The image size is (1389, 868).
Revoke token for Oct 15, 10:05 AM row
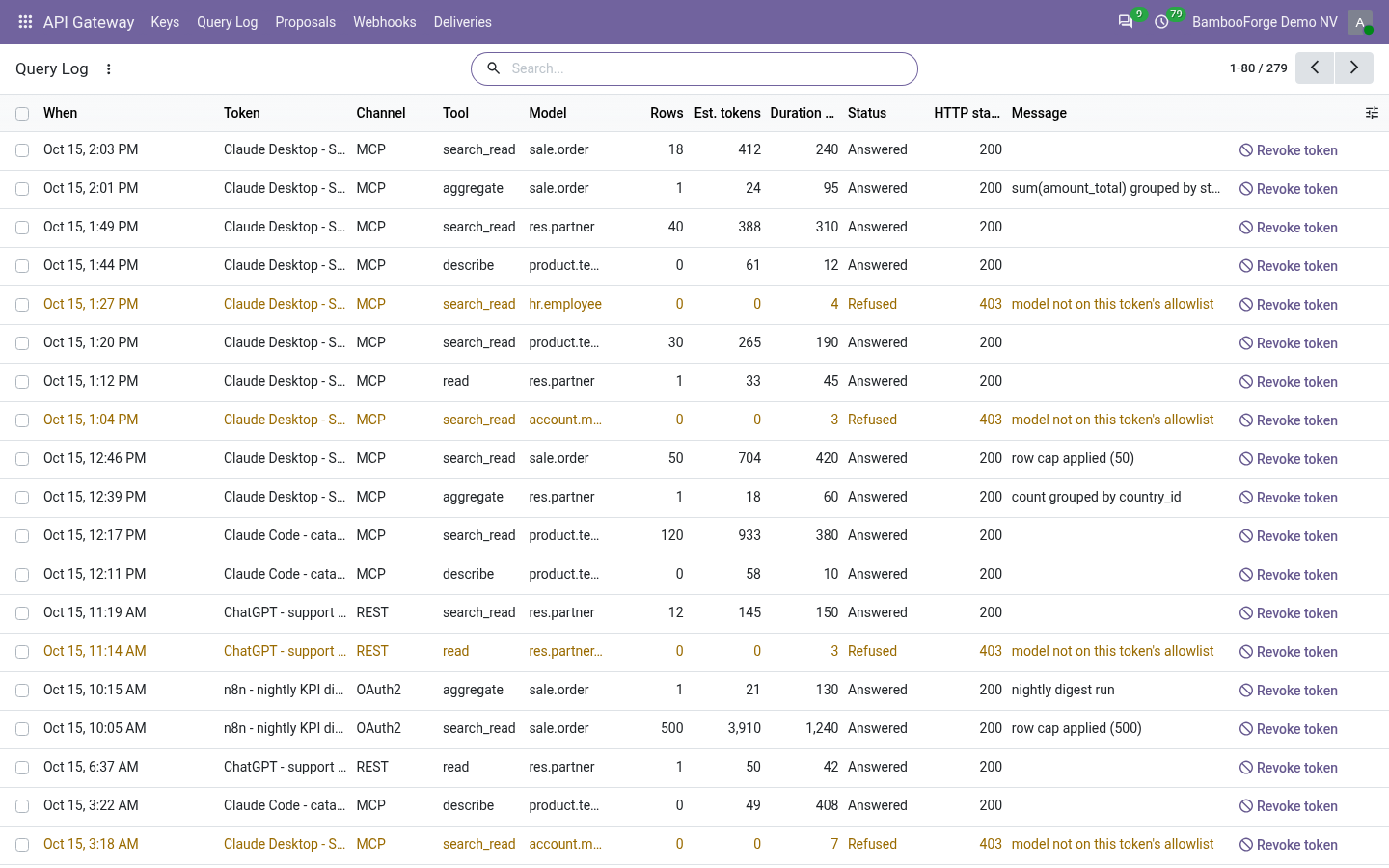tap(1289, 729)
